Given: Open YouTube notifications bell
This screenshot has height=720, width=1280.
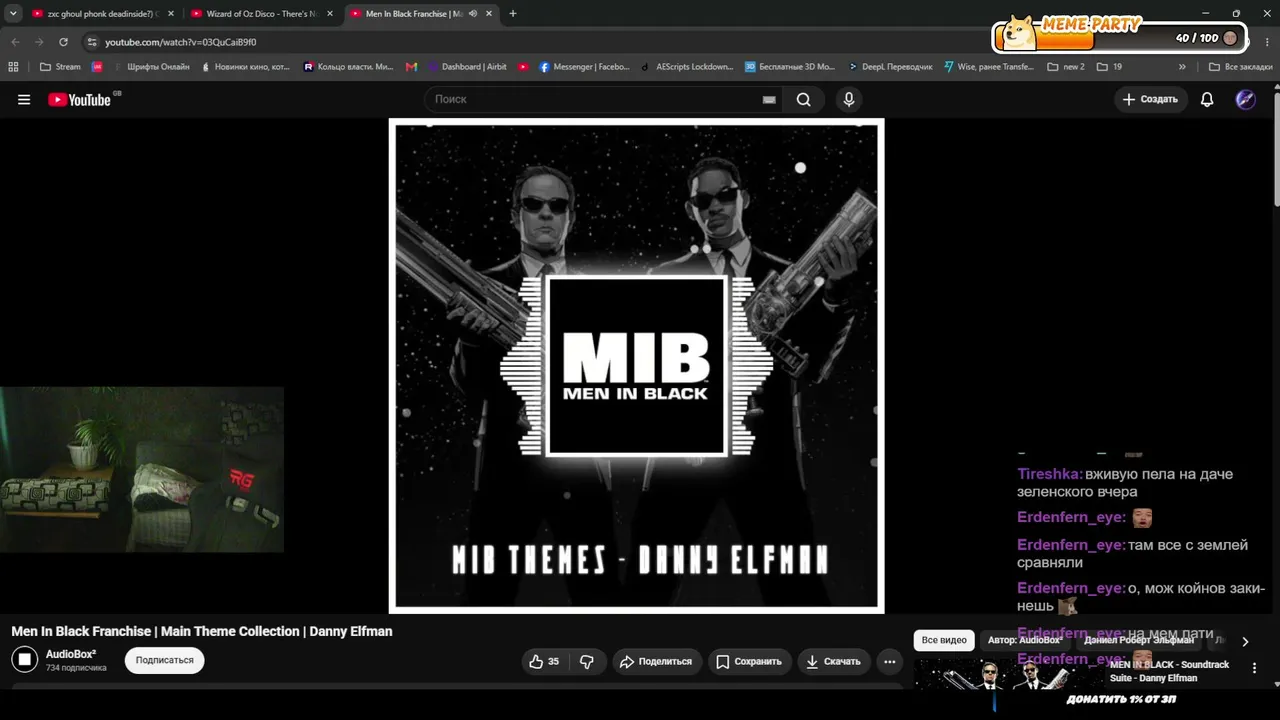Looking at the screenshot, I should [x=1207, y=99].
